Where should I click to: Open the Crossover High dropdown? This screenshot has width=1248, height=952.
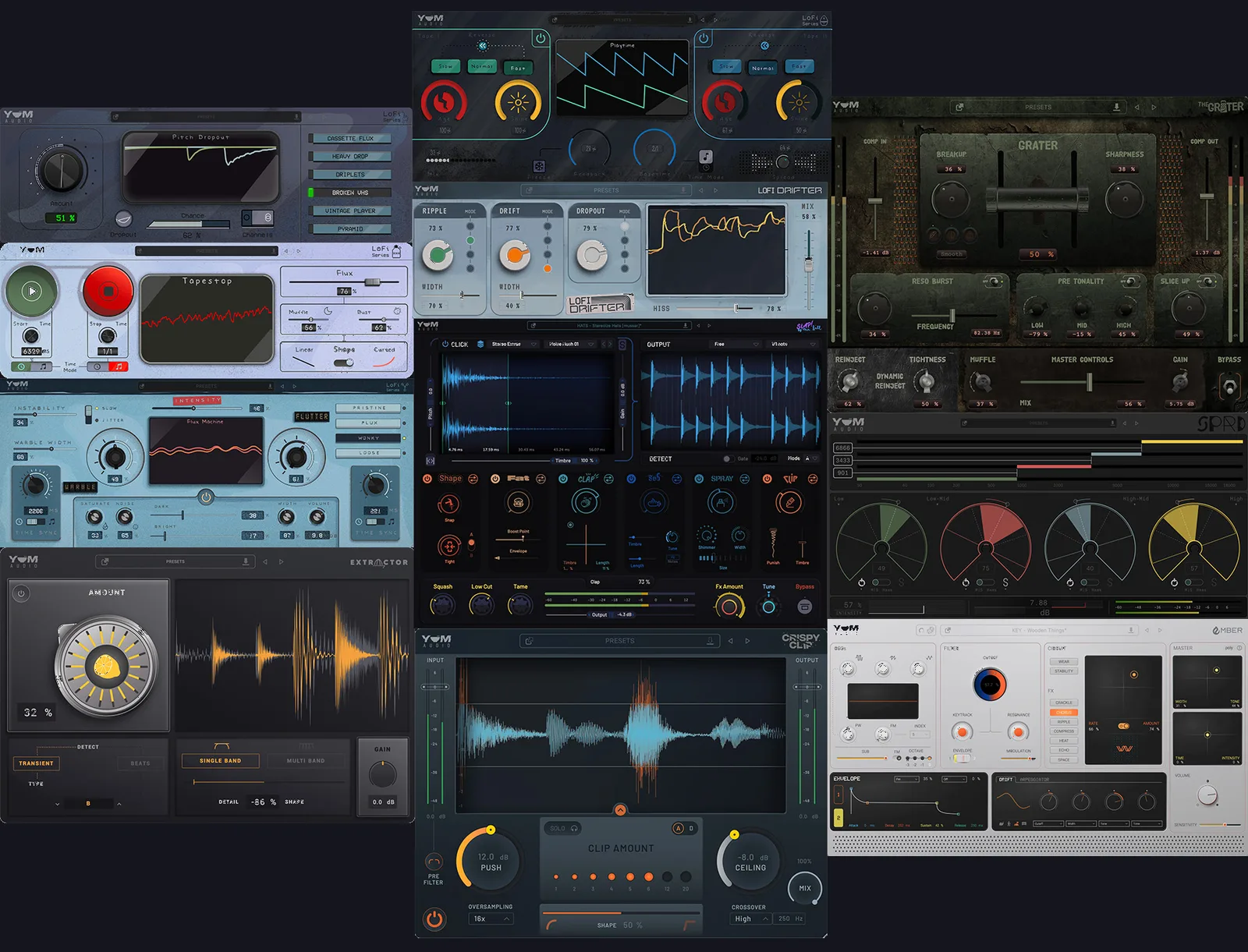point(752,919)
